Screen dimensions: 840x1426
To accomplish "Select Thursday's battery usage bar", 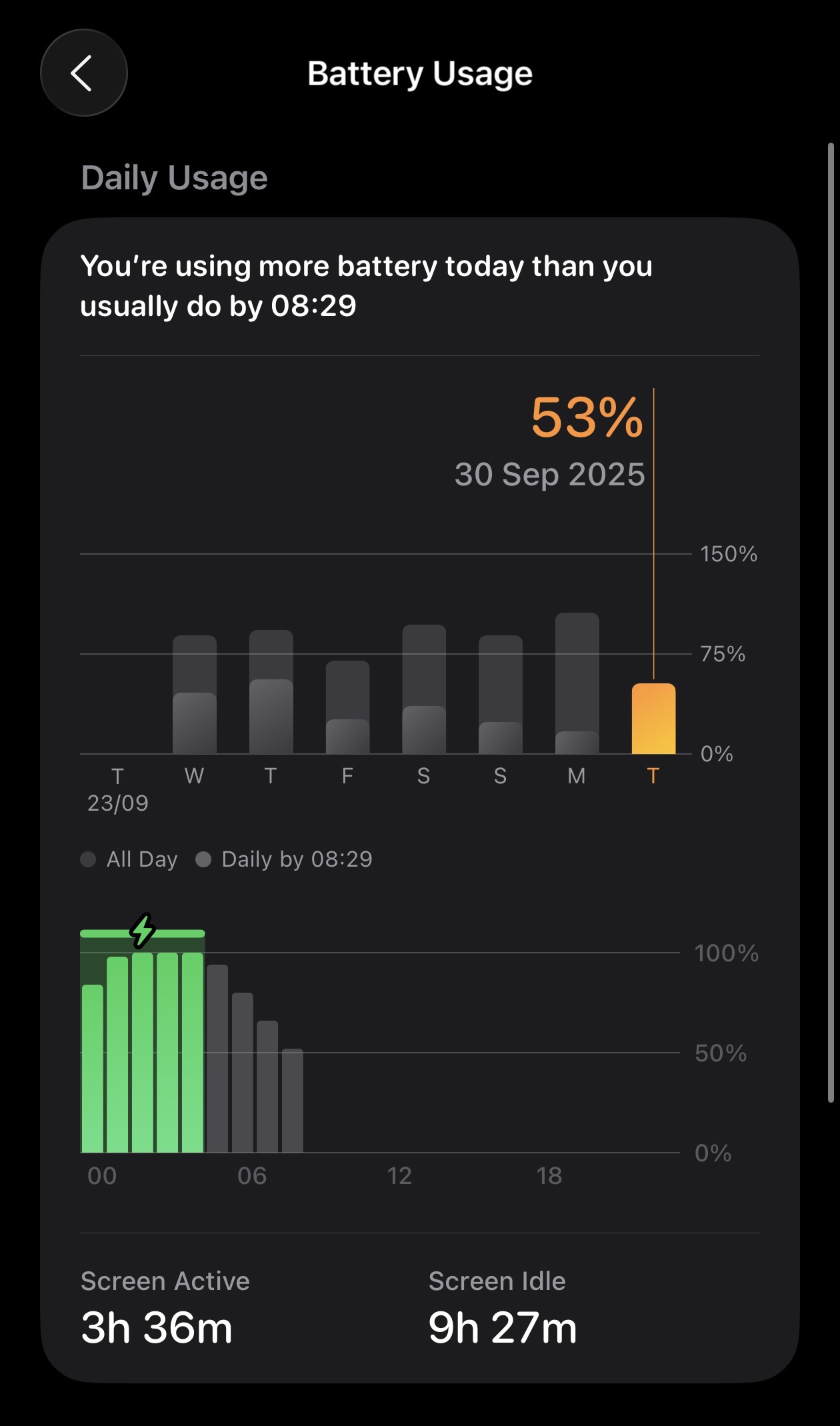I will click(271, 692).
